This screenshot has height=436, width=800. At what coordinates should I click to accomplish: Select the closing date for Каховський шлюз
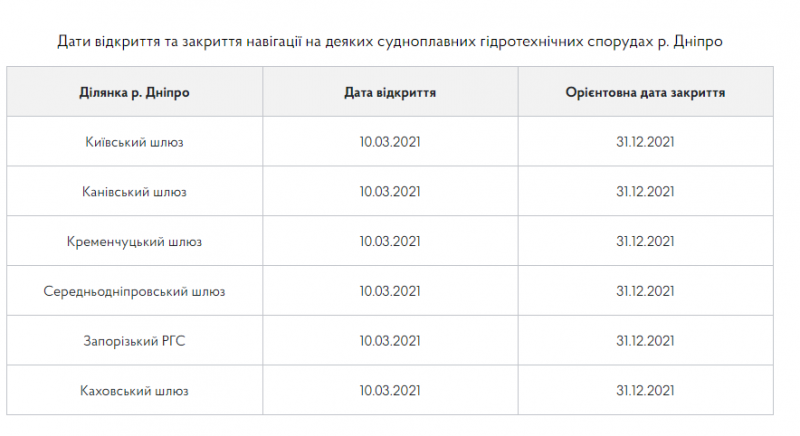645,391
